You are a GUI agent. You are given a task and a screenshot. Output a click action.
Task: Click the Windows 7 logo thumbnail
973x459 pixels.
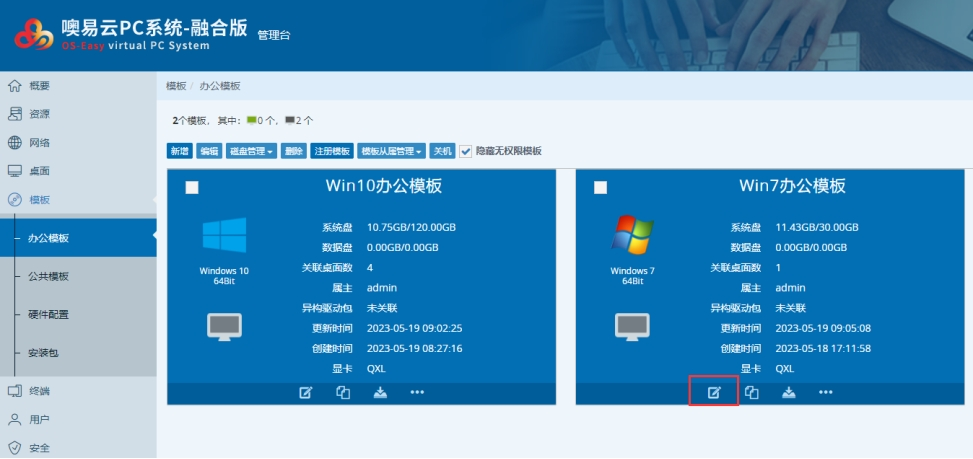632,236
